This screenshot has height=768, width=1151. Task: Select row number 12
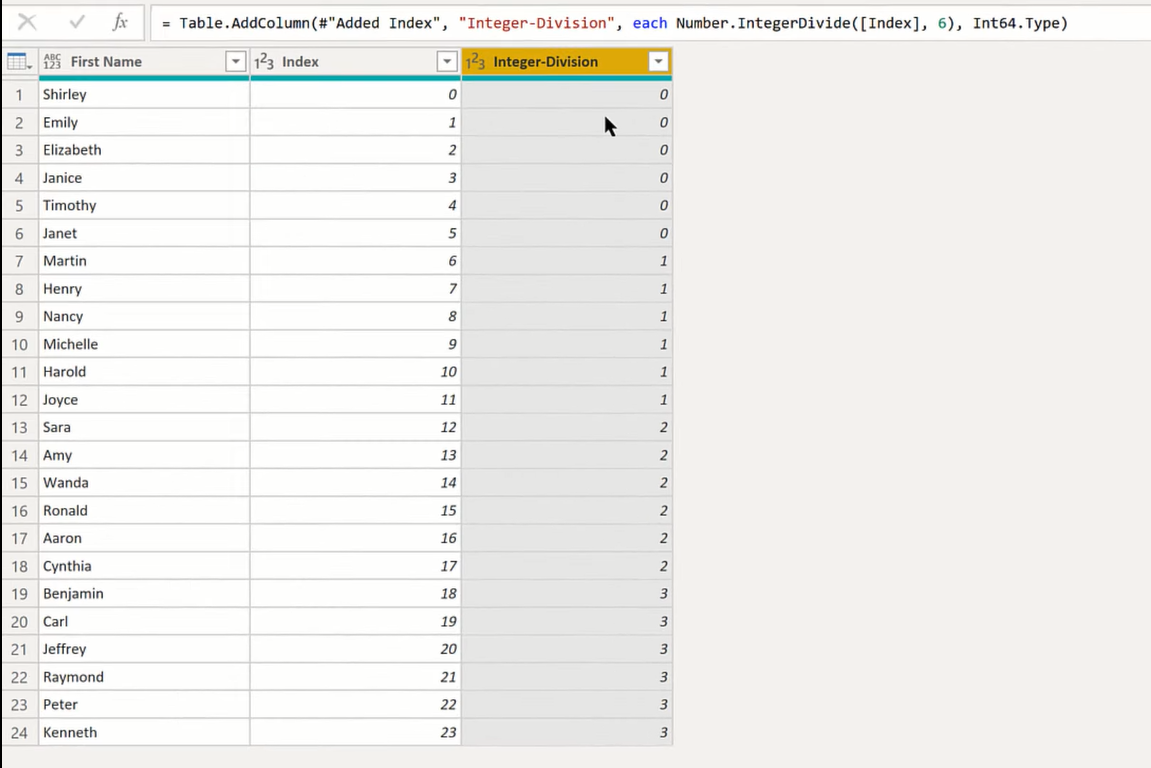(19, 400)
